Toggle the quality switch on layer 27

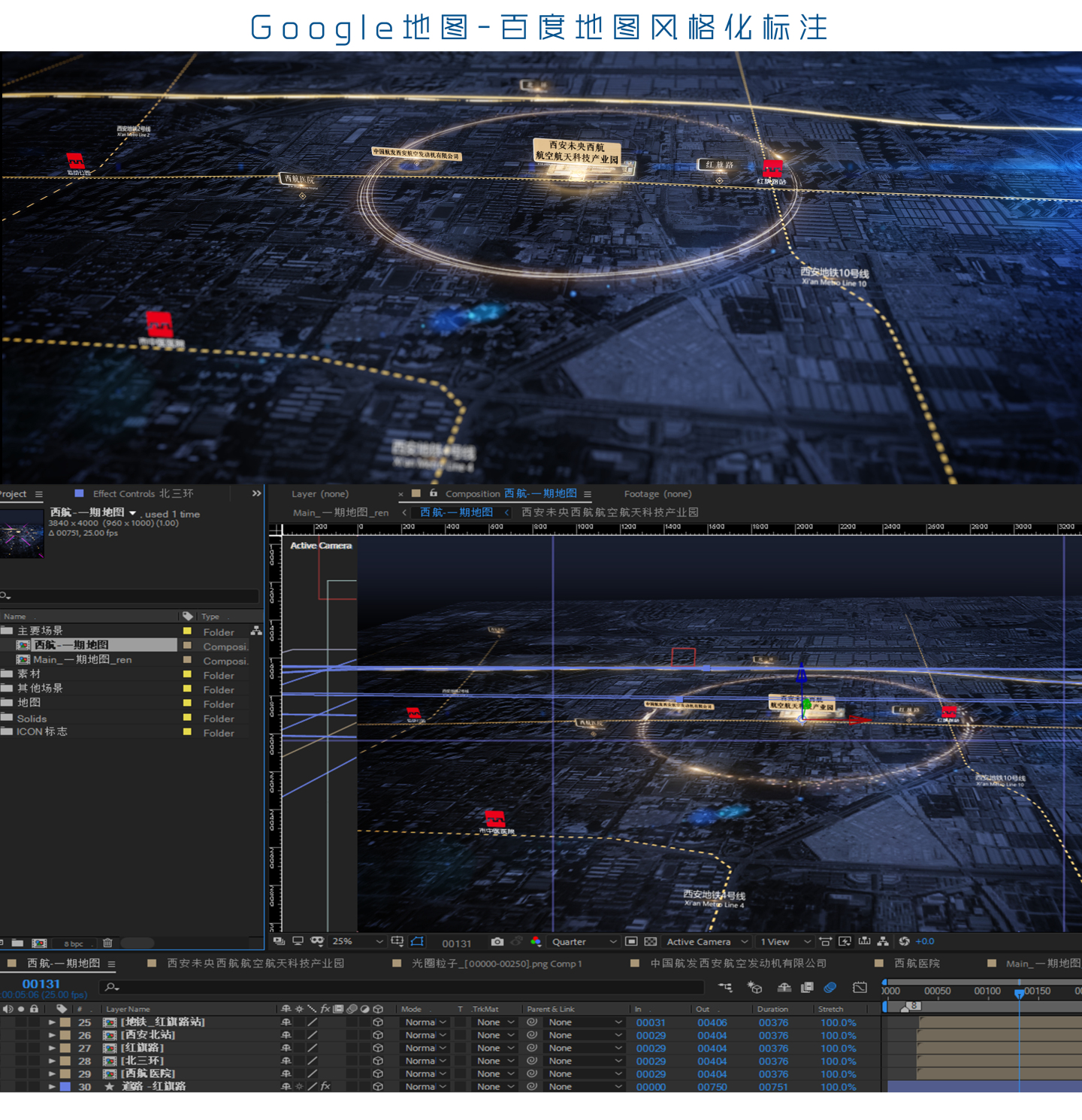point(312,1048)
